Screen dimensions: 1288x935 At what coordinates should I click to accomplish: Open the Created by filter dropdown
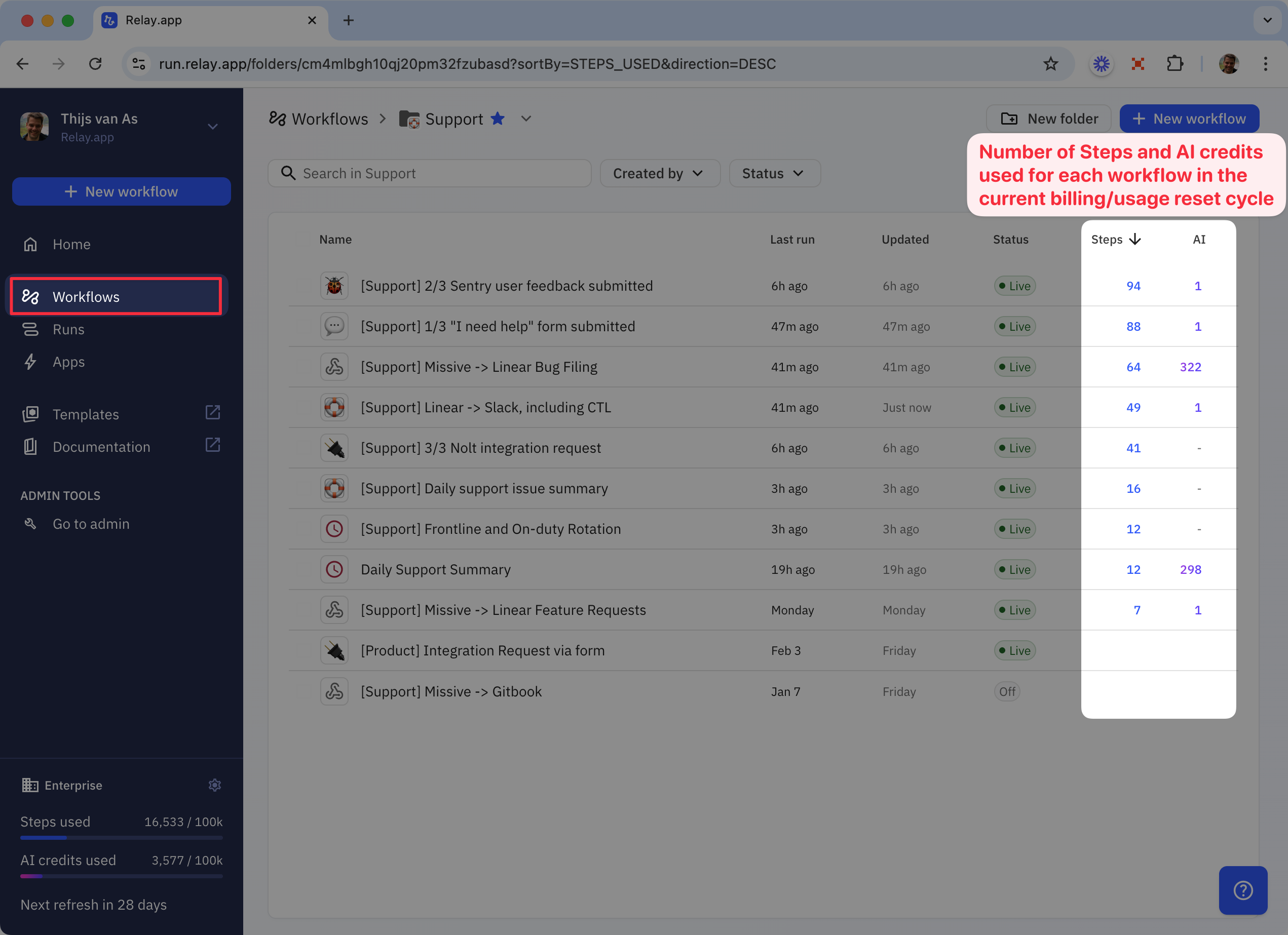(x=659, y=173)
